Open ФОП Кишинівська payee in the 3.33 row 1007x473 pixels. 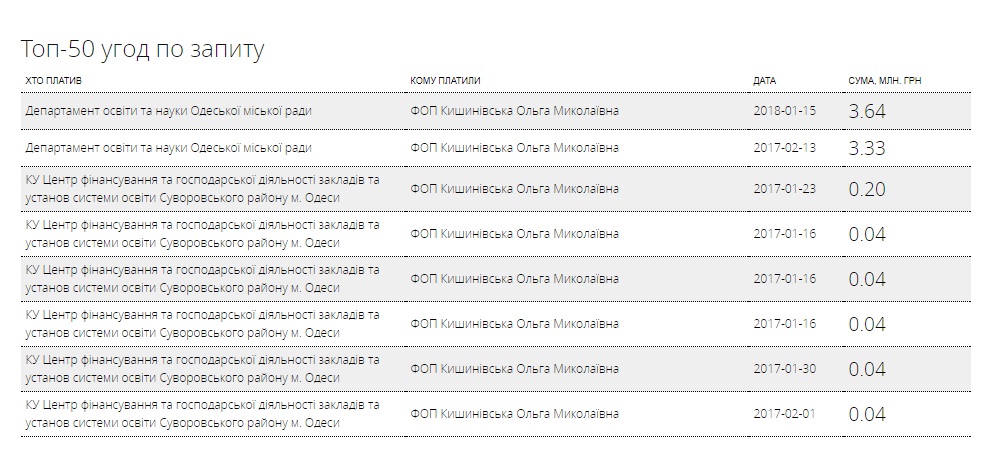pos(514,148)
